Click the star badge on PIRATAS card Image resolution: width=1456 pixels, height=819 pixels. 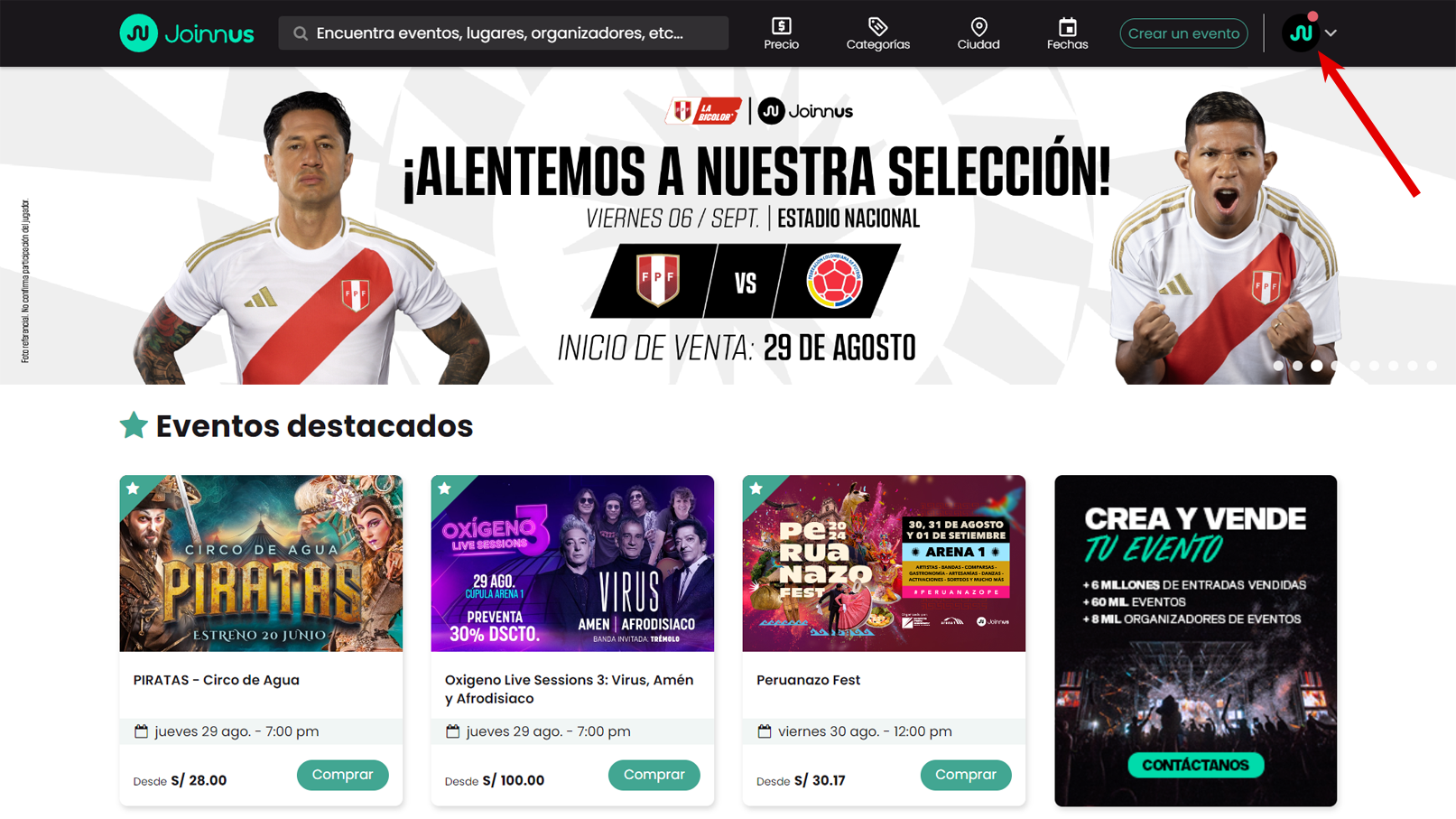(x=134, y=489)
